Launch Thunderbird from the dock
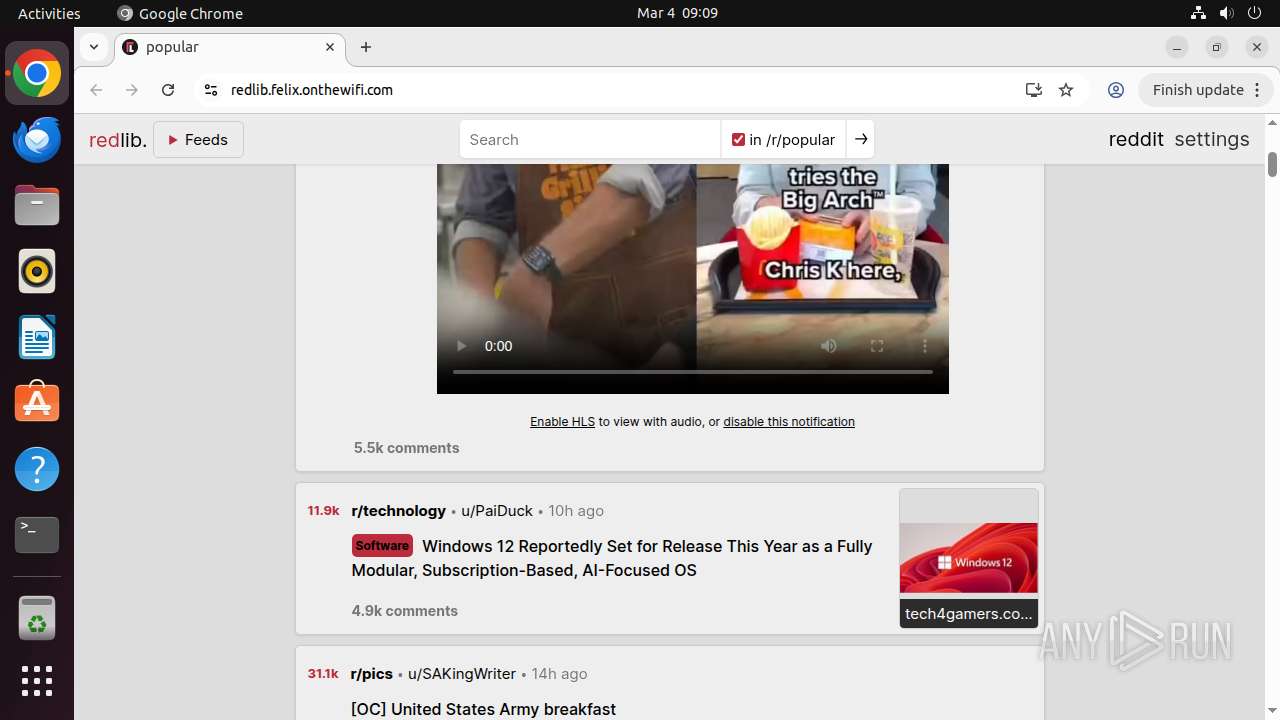Viewport: 1280px width, 720px height. [x=37, y=140]
